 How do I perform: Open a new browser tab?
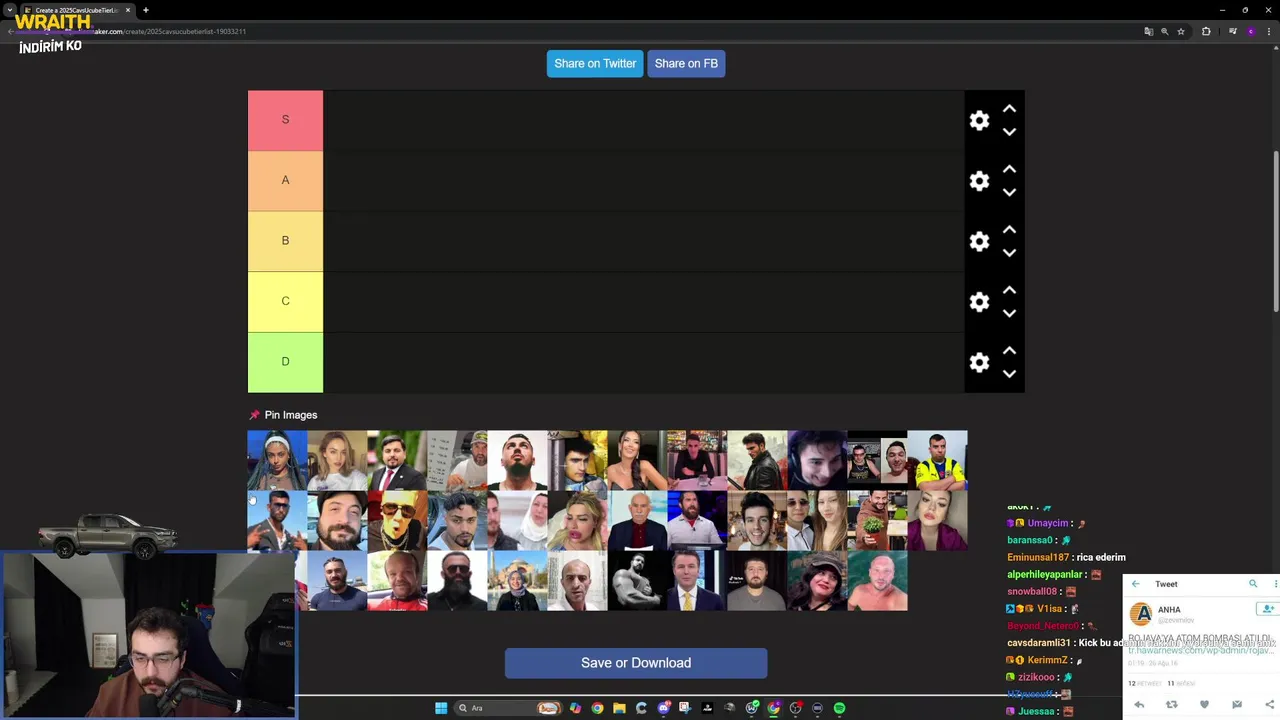pyautogui.click(x=146, y=10)
